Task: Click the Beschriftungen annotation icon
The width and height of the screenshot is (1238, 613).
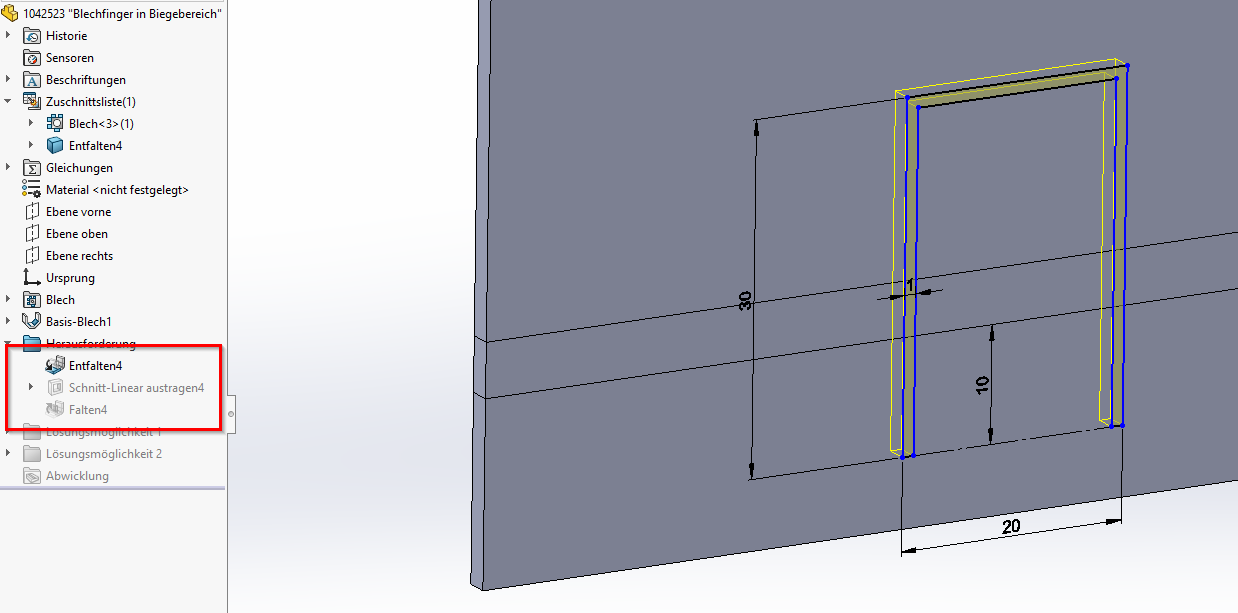Action: pyautogui.click(x=32, y=80)
